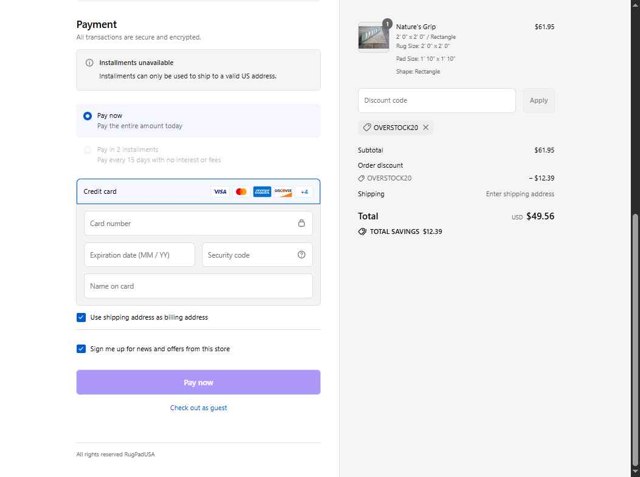This screenshot has height=477, width=640.
Task: Click the Subtotal $61.95 value
Action: [x=544, y=150]
